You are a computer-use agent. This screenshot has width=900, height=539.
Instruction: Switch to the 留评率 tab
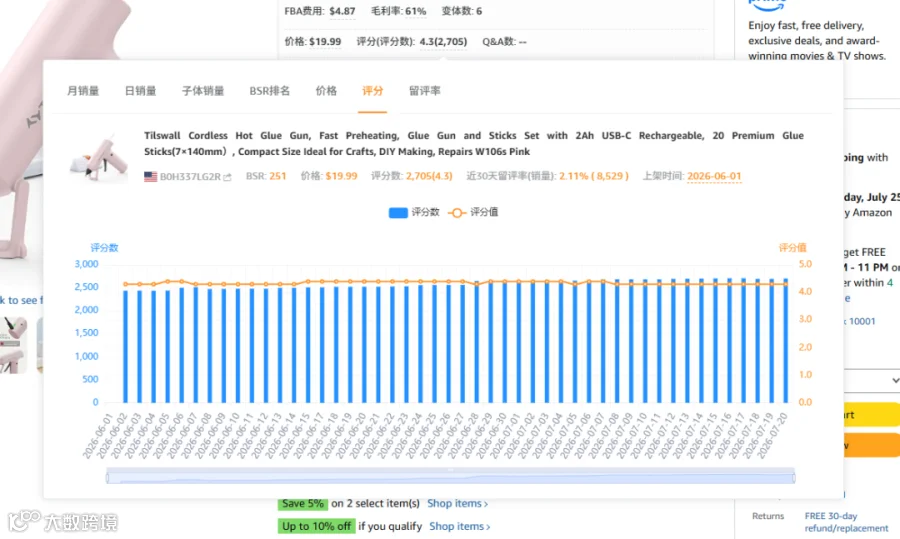pos(424,91)
